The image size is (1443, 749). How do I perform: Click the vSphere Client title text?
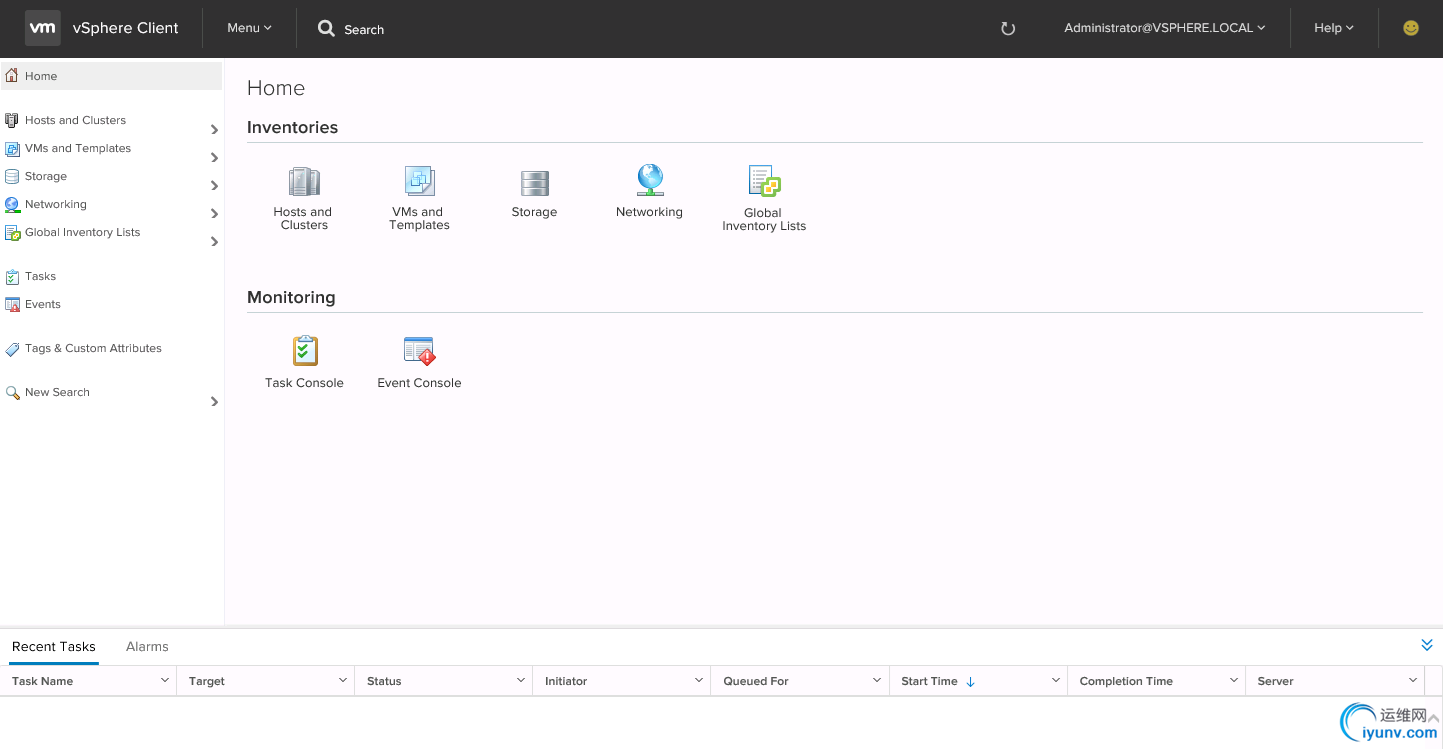(126, 28)
